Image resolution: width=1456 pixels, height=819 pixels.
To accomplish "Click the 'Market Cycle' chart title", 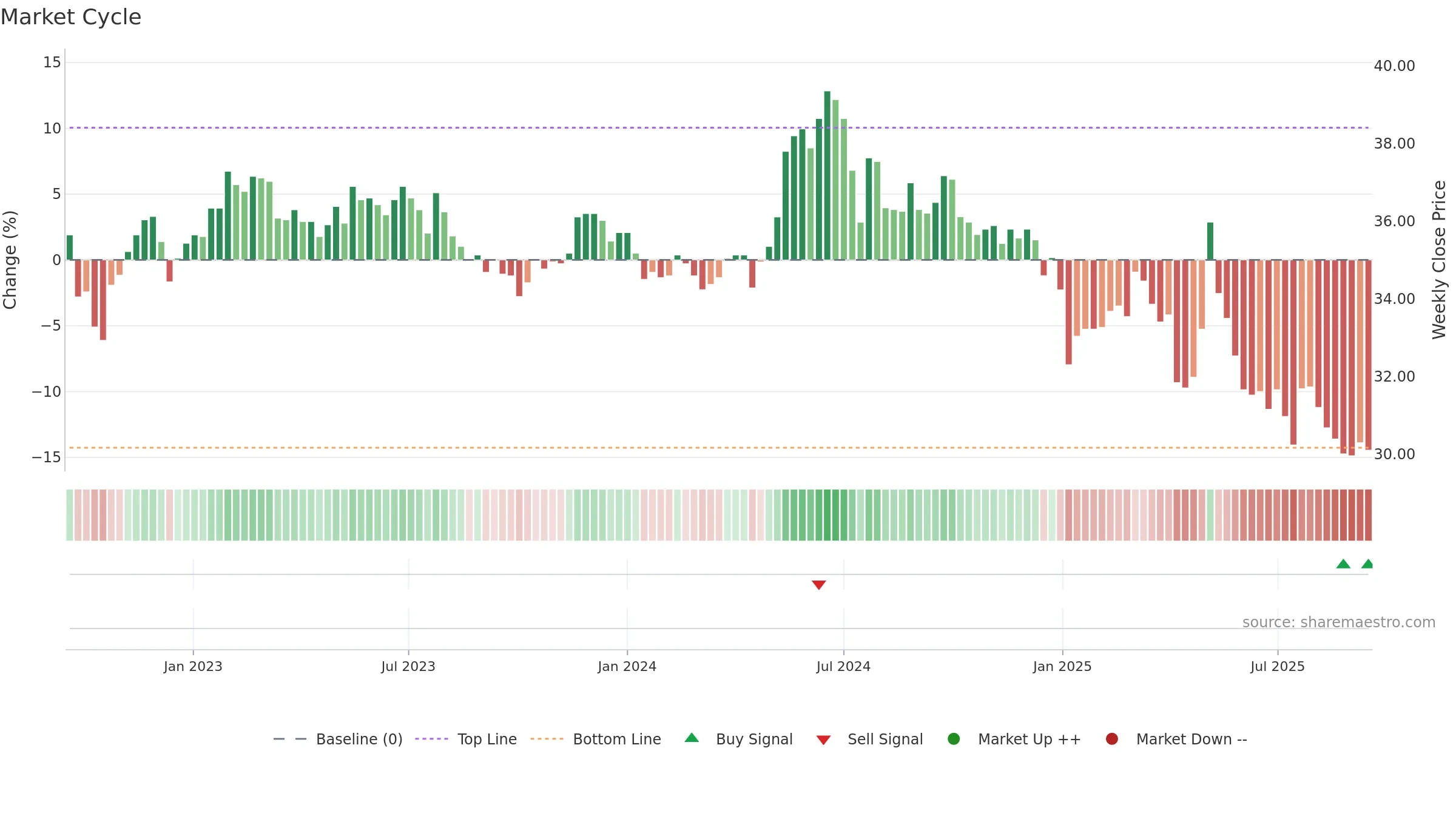I will [x=71, y=17].
